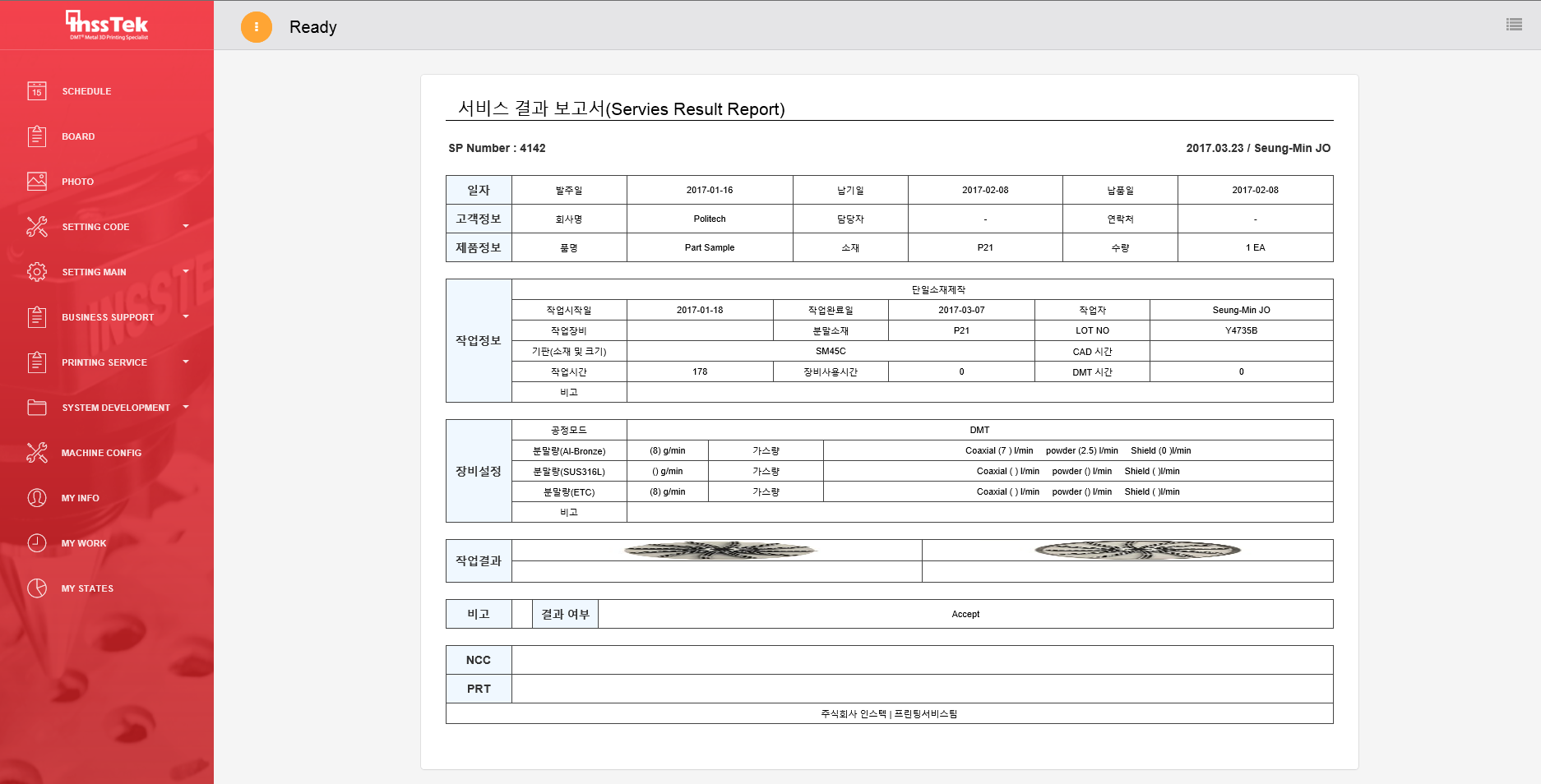This screenshot has height=784, width=1541.
Task: Open the list icon at top right
Action: [1514, 25]
